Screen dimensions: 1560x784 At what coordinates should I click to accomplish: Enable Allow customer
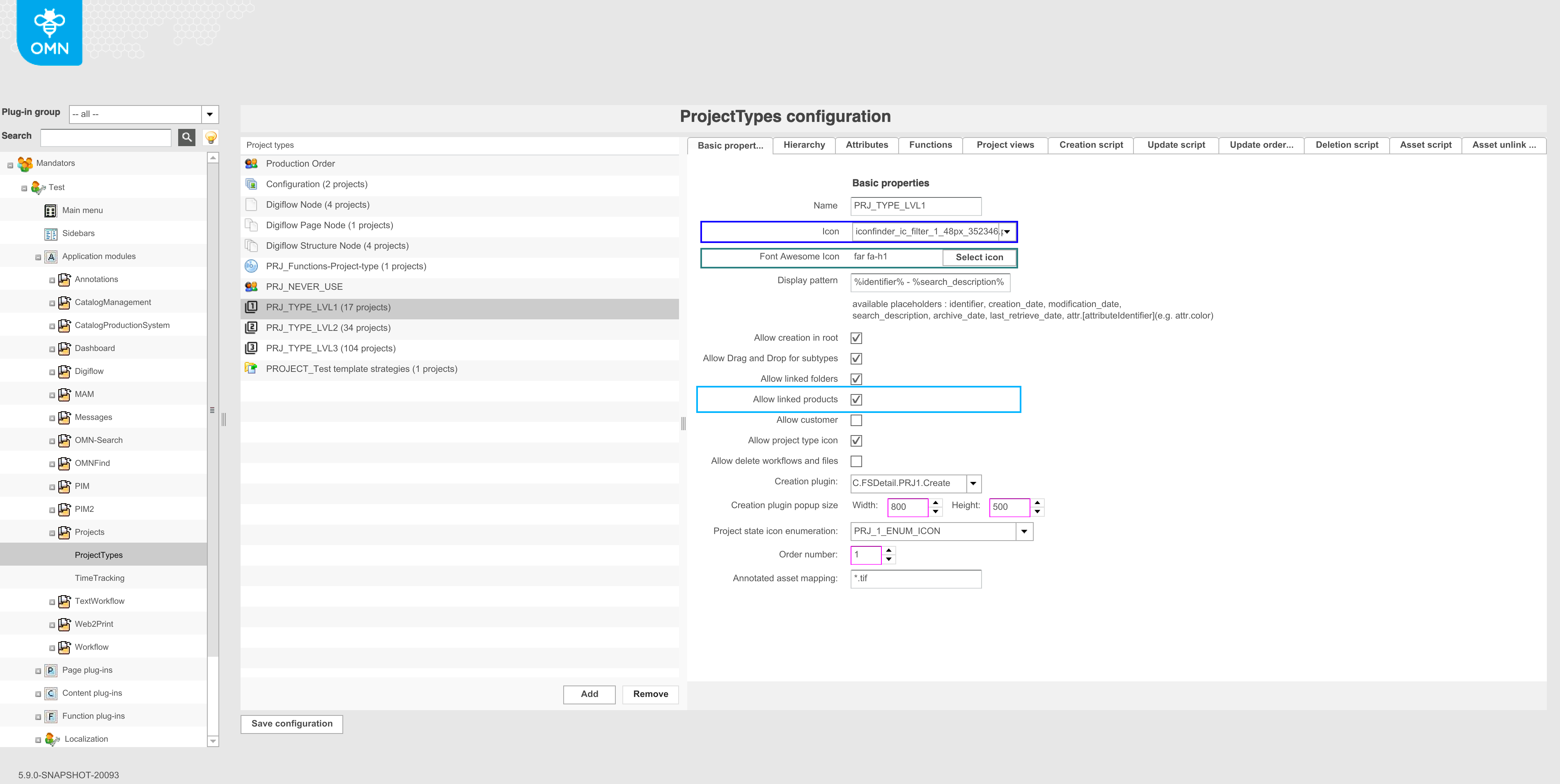pos(856,420)
